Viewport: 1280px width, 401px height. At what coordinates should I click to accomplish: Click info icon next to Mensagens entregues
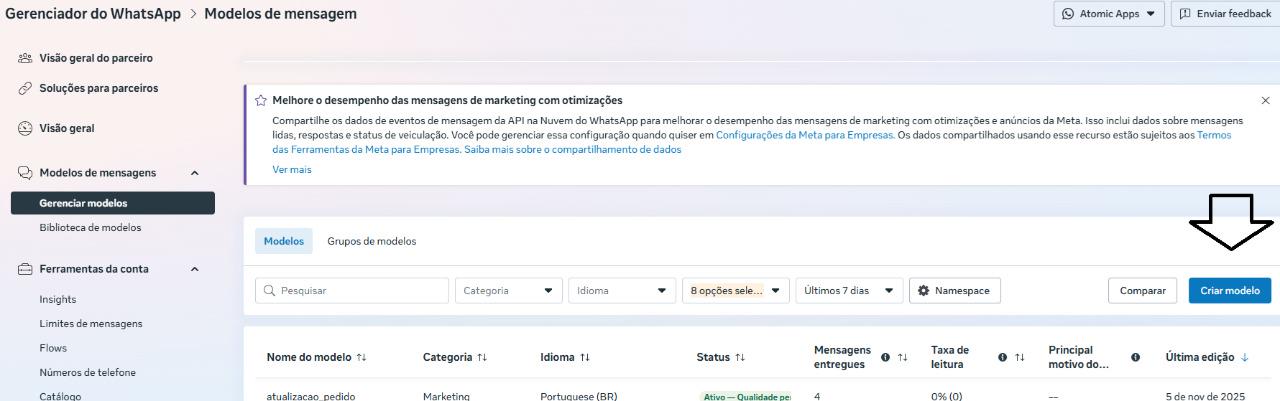(x=885, y=357)
